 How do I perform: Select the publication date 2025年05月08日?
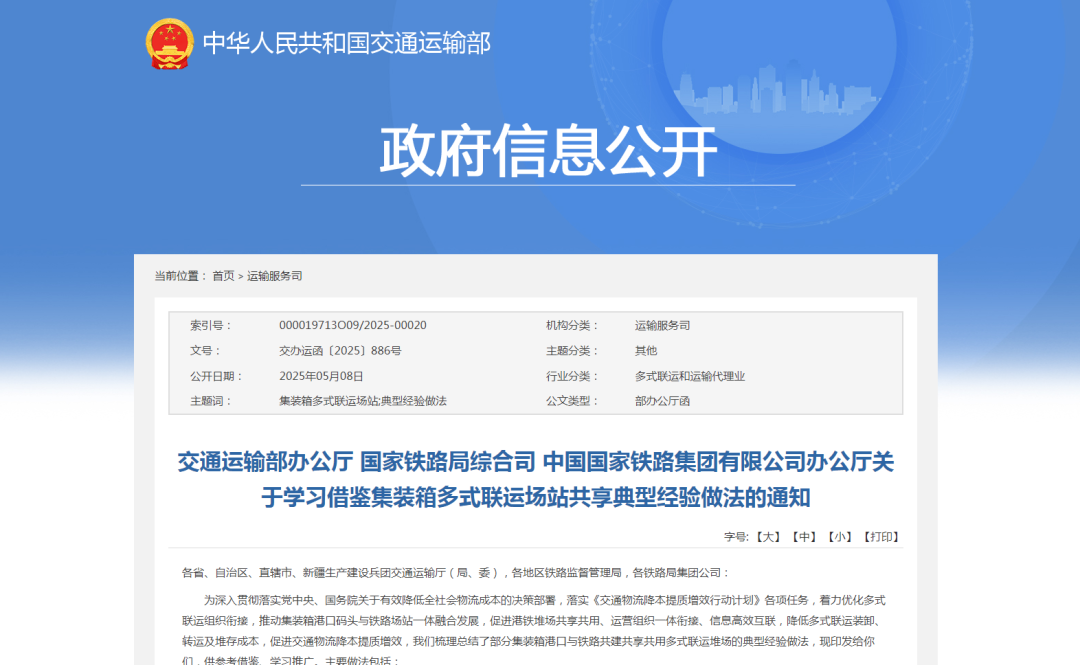pyautogui.click(x=321, y=376)
